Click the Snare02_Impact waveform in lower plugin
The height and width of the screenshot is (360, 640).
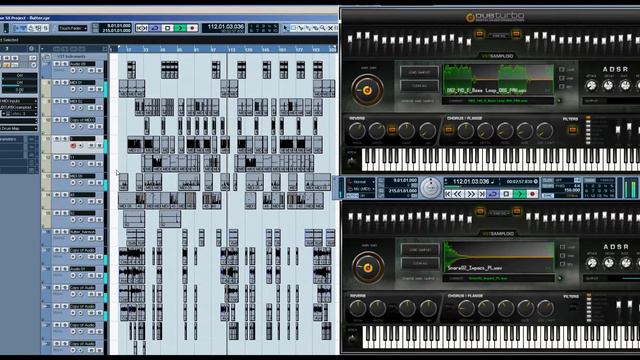point(498,257)
